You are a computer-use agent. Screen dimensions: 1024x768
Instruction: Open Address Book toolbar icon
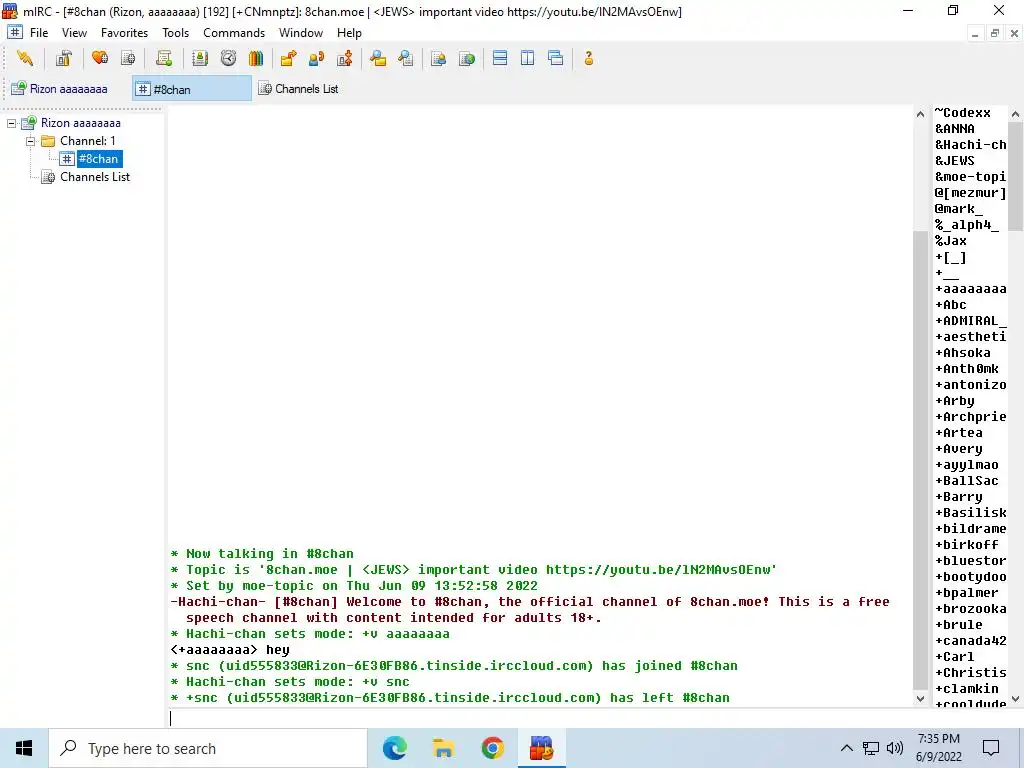200,58
